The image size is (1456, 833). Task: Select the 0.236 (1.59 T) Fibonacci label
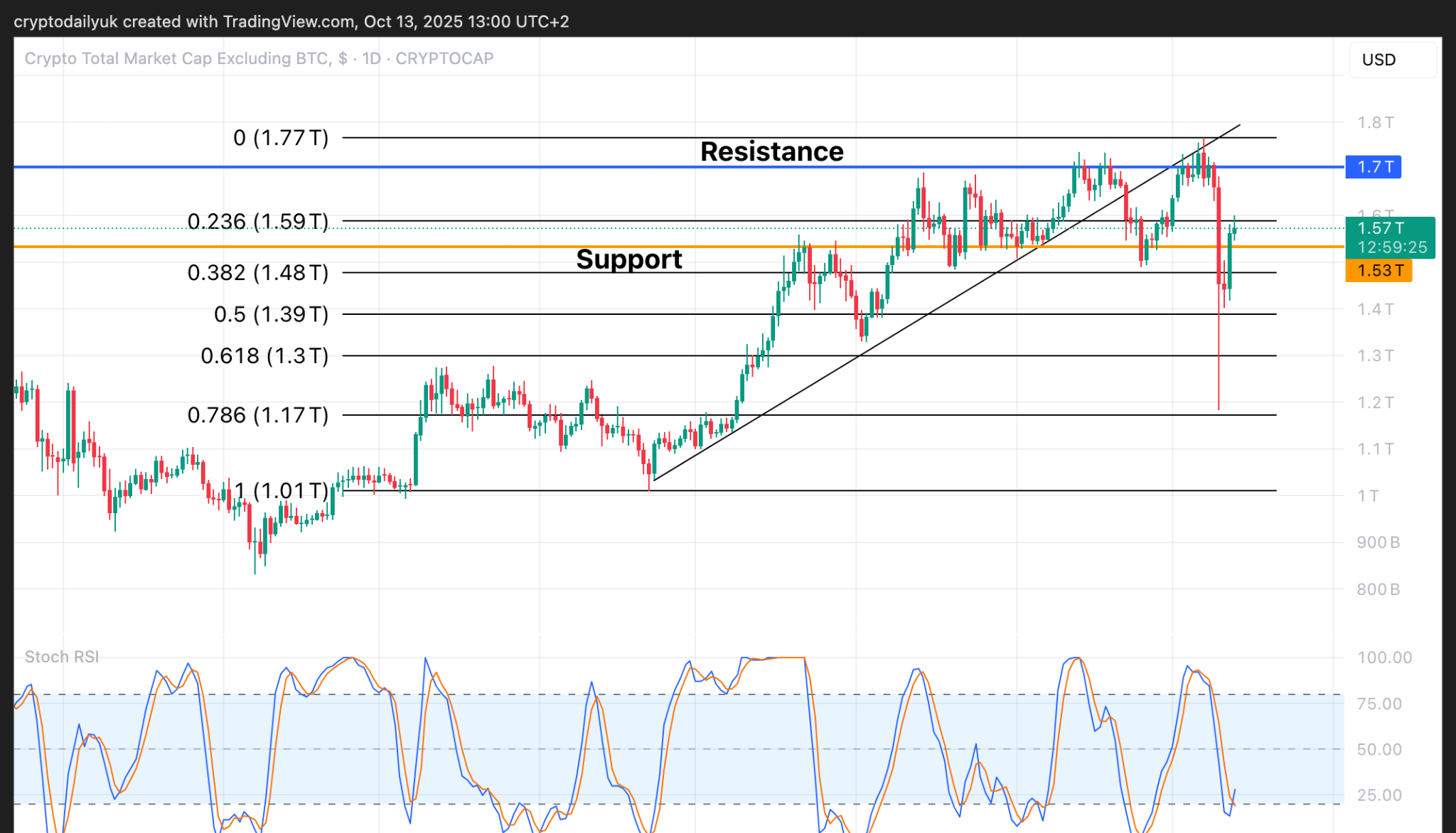click(257, 222)
